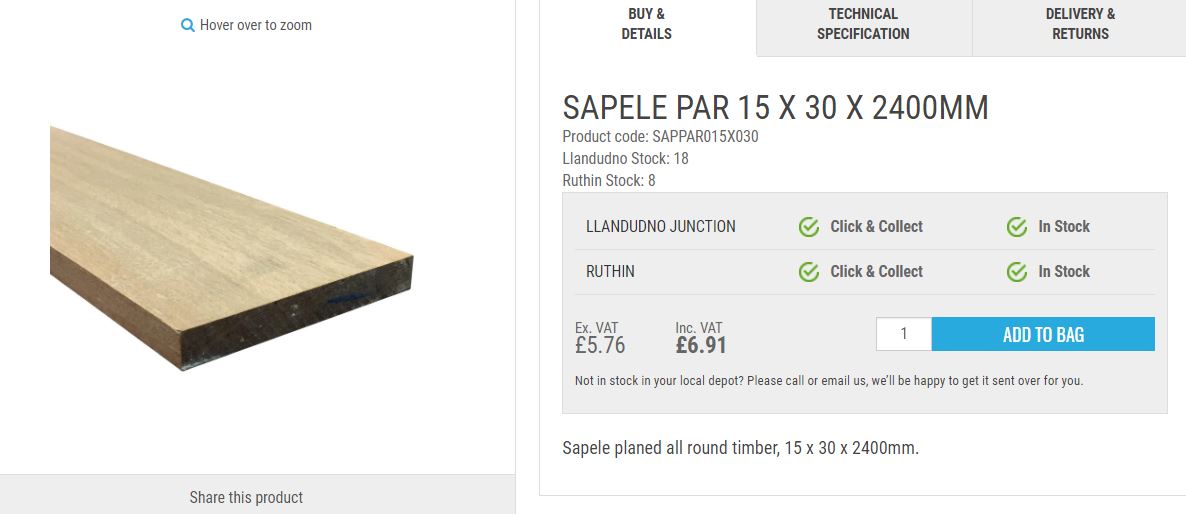Click the Llandudno Junction Click & Collect checkmark icon
The width and height of the screenshot is (1186, 514).
(x=809, y=227)
